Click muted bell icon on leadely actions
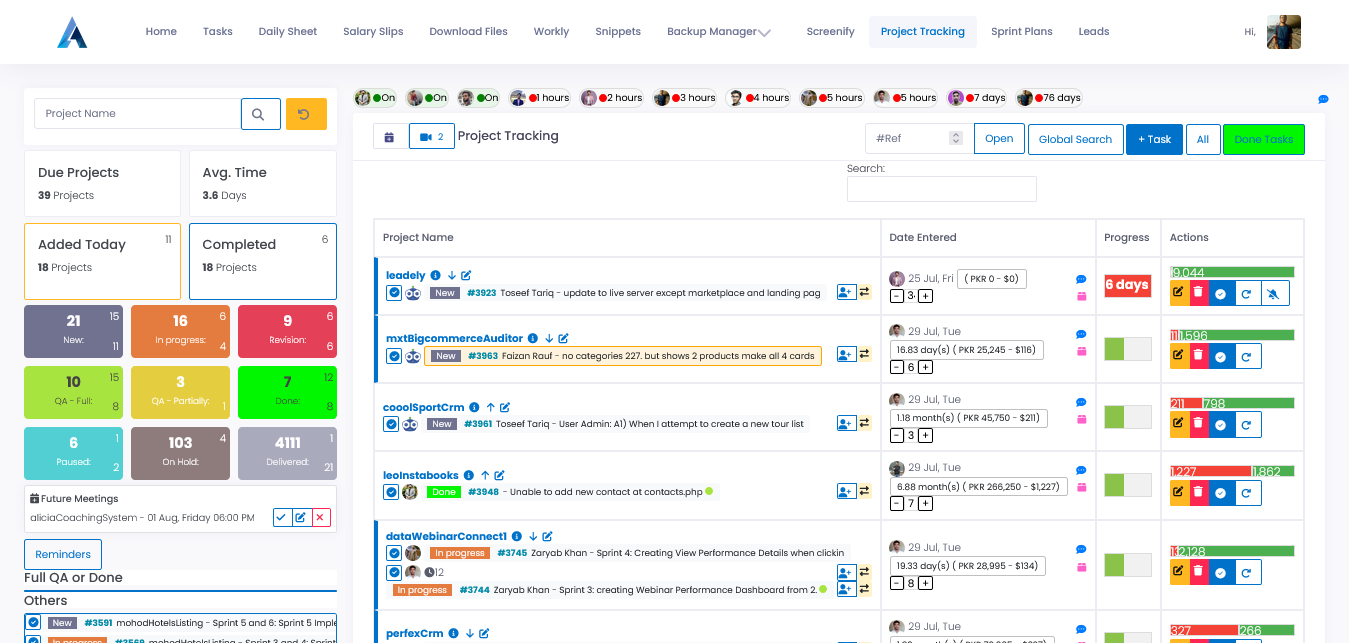The width and height of the screenshot is (1349, 643). [1275, 292]
